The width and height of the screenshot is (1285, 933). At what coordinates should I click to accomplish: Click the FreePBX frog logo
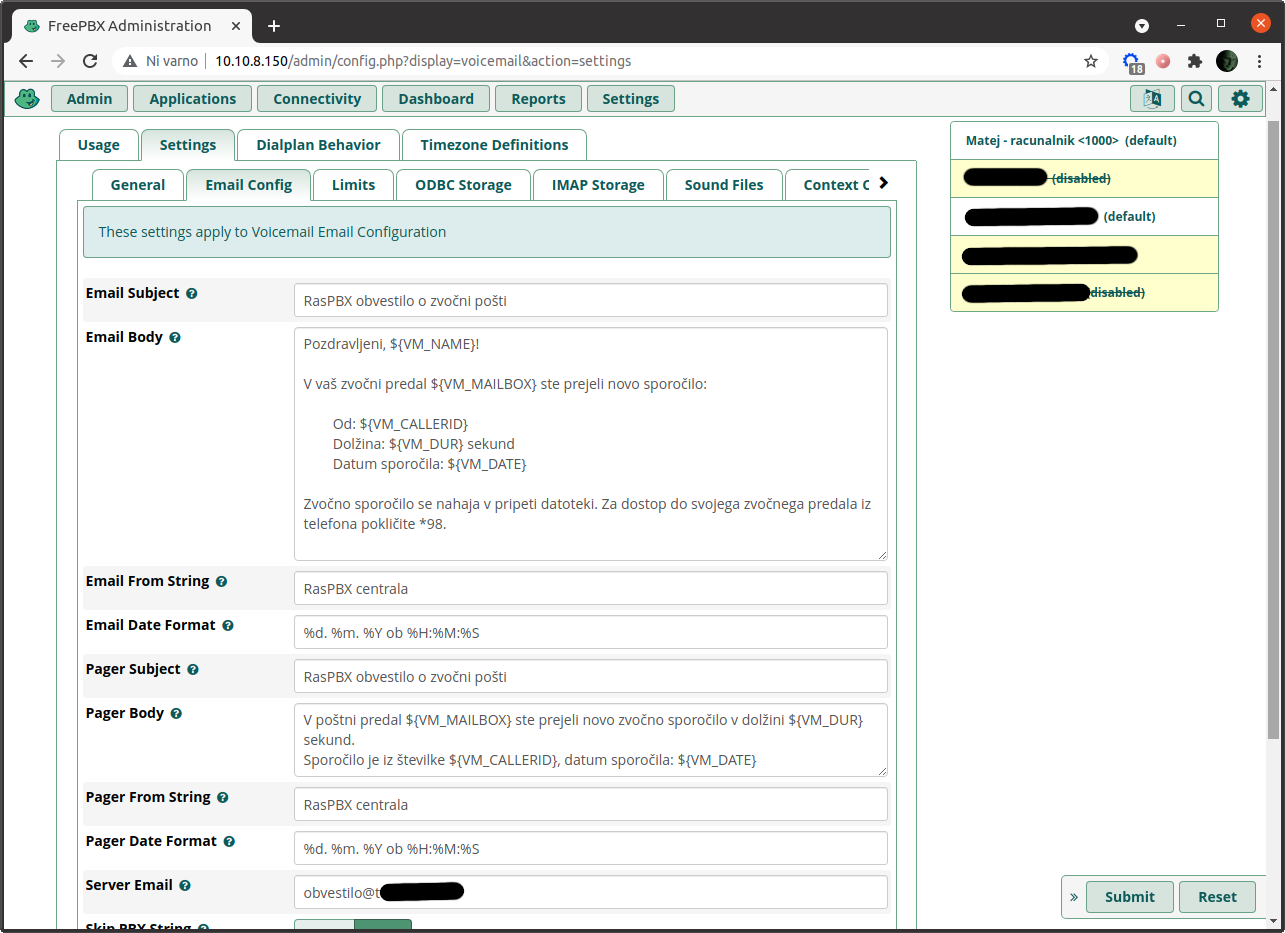[27, 98]
